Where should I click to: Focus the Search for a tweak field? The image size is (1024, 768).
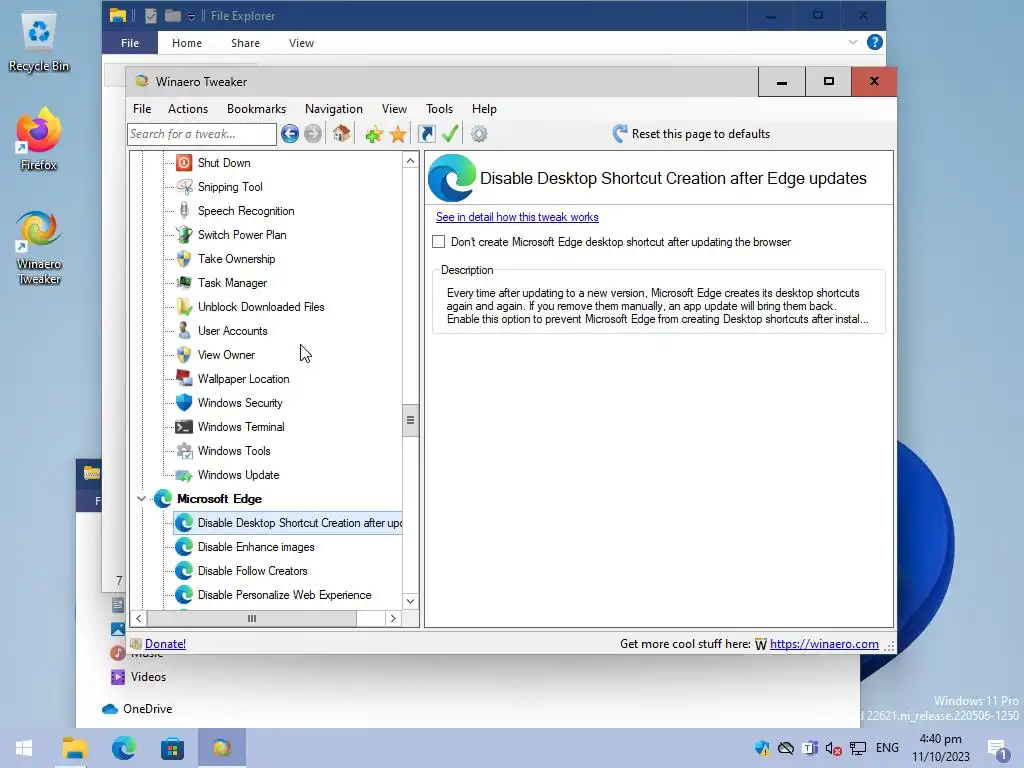coord(202,134)
